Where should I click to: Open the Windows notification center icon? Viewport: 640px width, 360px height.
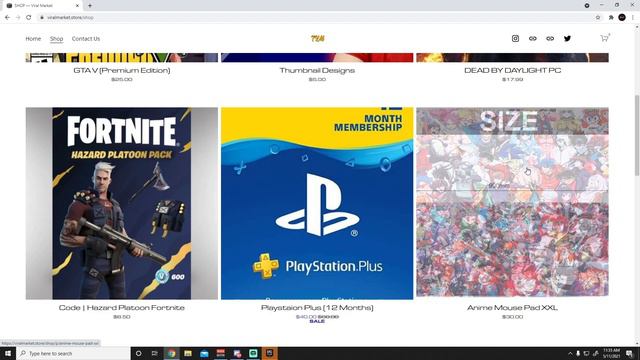(x=629, y=353)
